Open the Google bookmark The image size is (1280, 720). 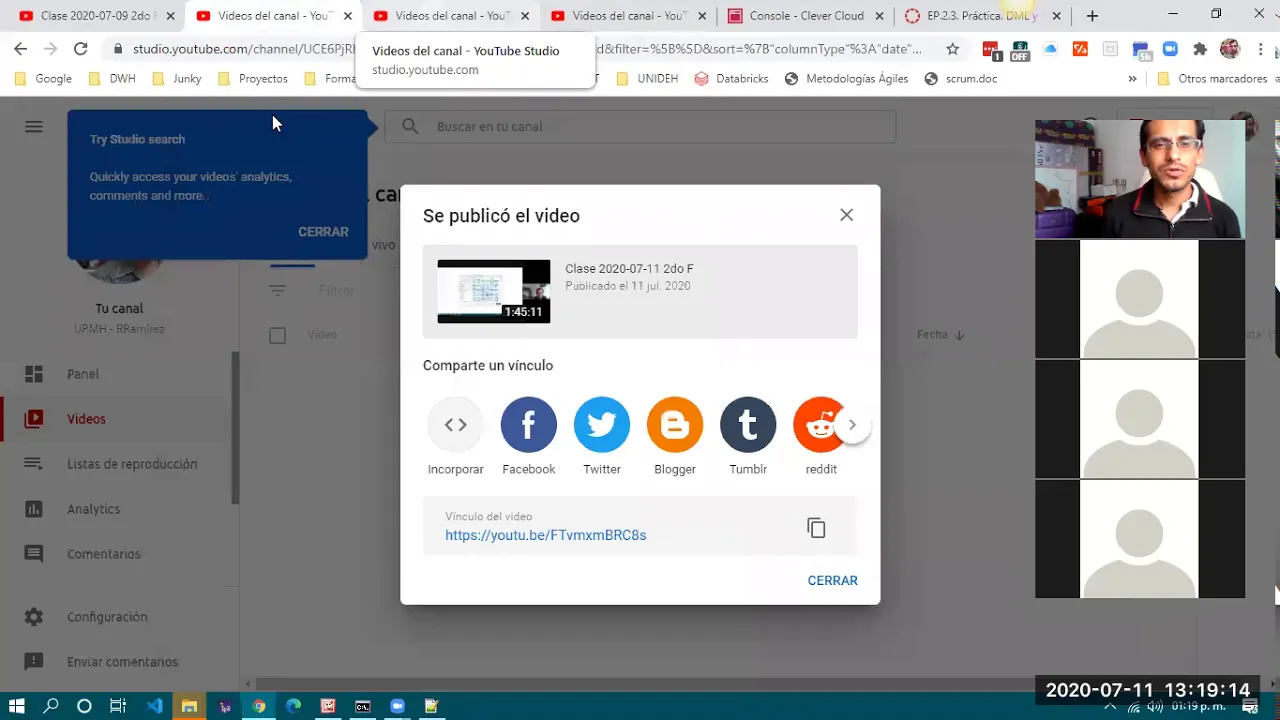(x=44, y=78)
